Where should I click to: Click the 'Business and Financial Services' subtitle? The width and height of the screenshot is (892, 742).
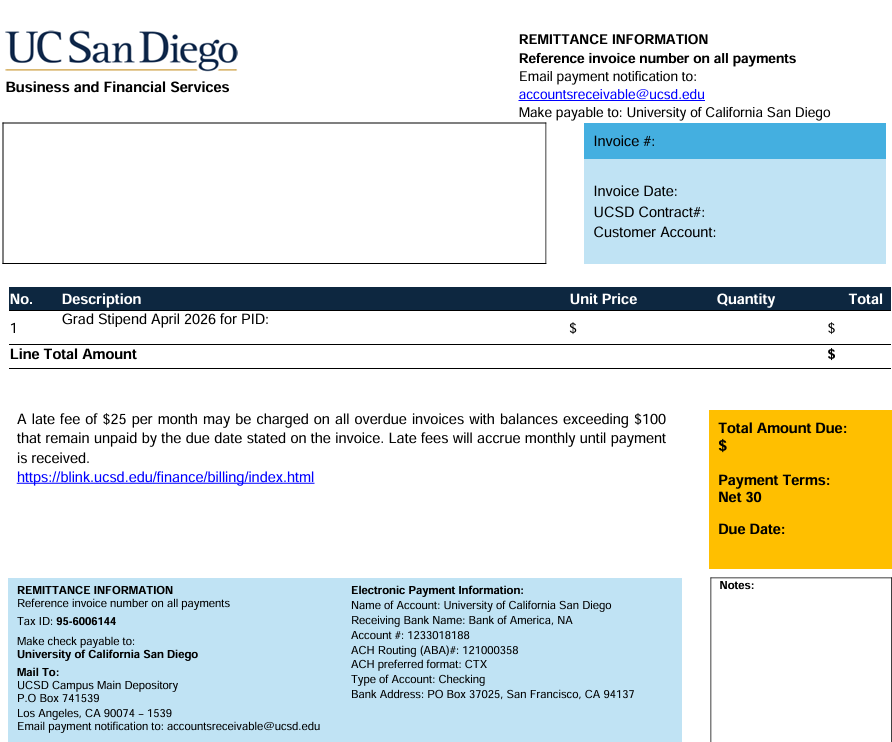coord(117,87)
